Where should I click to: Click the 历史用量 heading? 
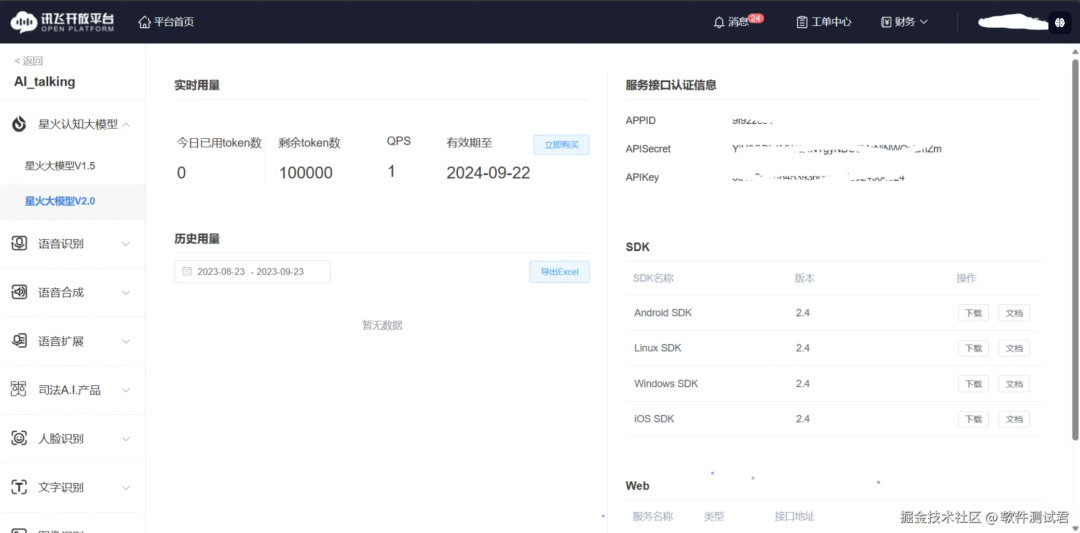click(197, 239)
